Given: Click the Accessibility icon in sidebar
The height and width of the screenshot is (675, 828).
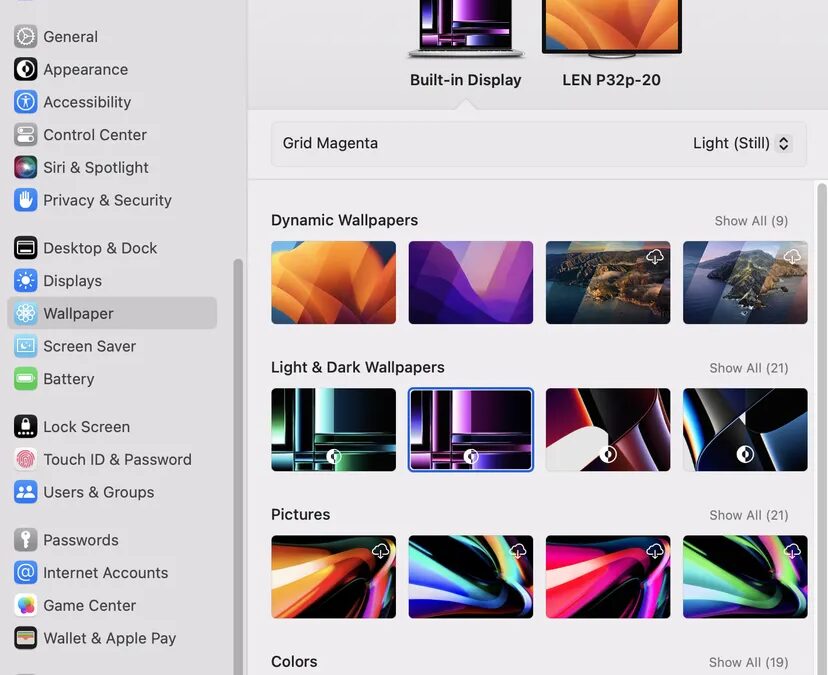Looking at the screenshot, I should (26, 102).
